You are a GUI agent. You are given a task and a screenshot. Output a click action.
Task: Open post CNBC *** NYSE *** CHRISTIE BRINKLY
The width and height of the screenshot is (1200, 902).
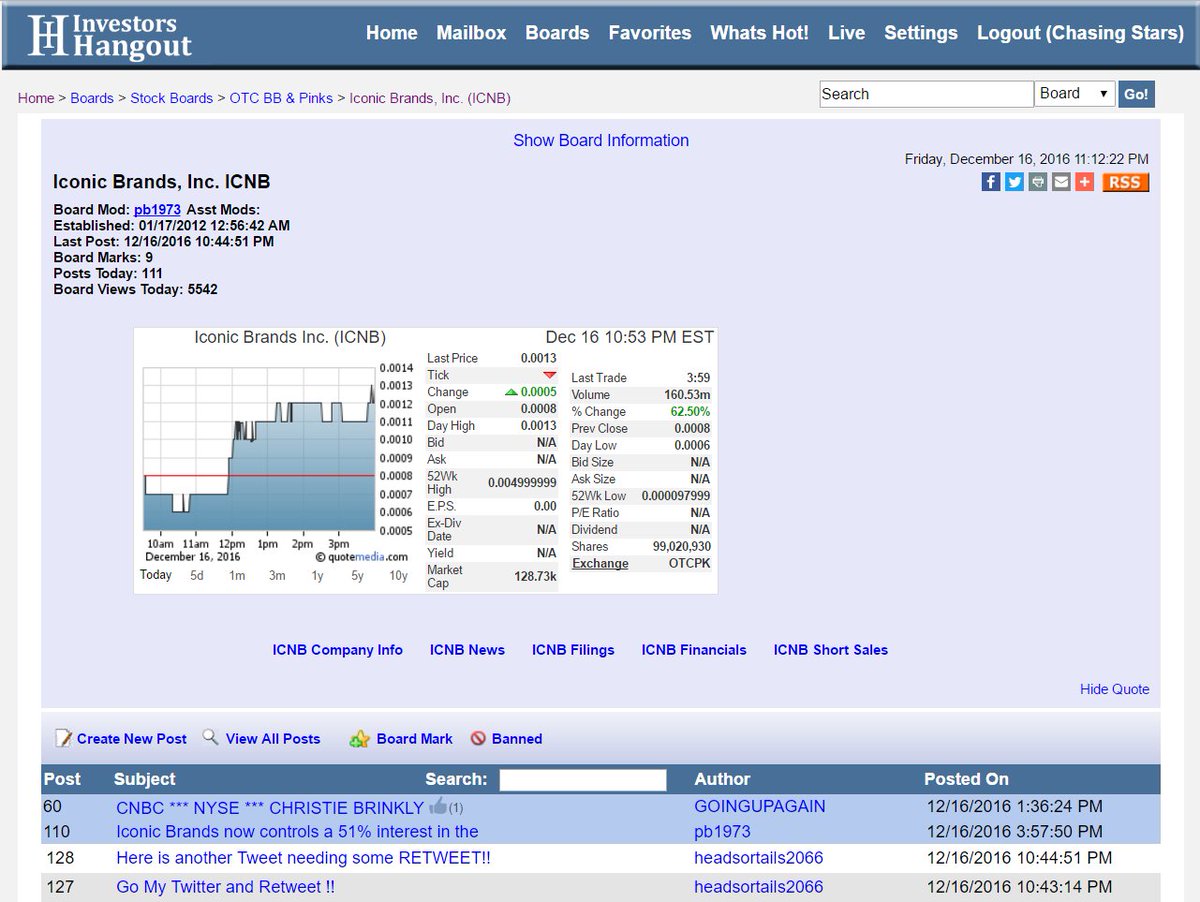(x=270, y=807)
